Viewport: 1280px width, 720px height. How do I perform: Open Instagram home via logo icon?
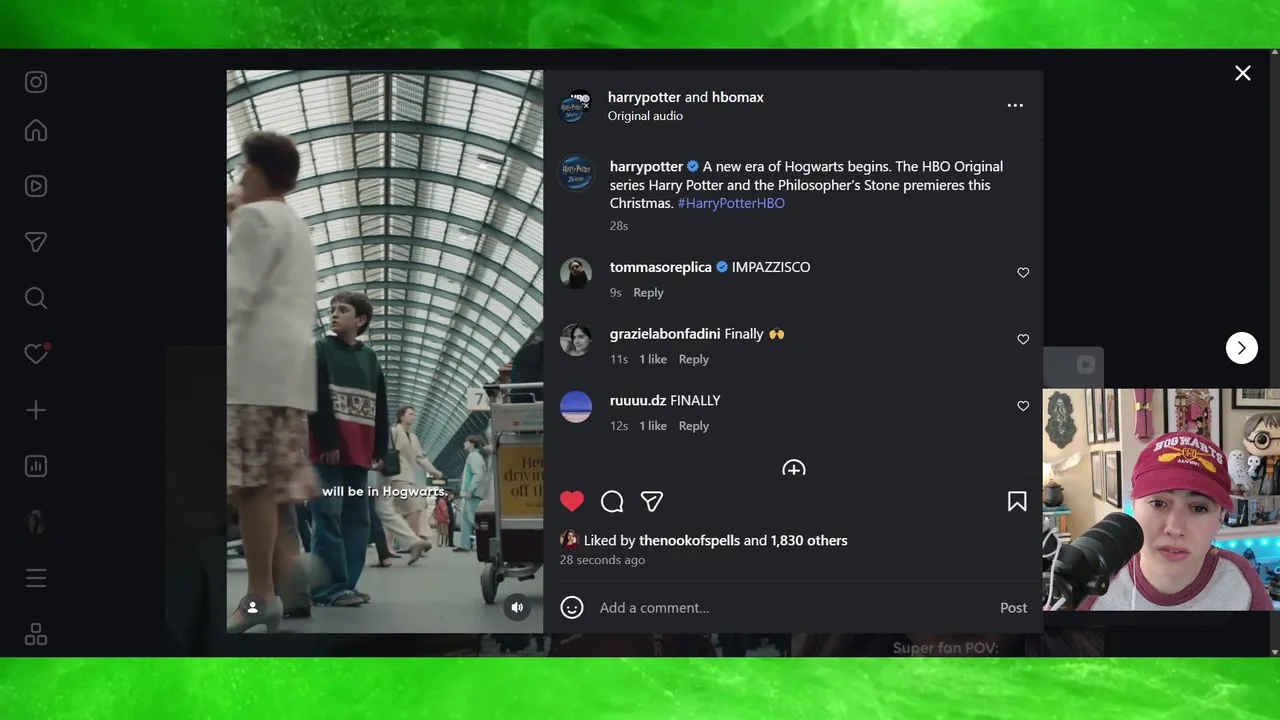36,82
